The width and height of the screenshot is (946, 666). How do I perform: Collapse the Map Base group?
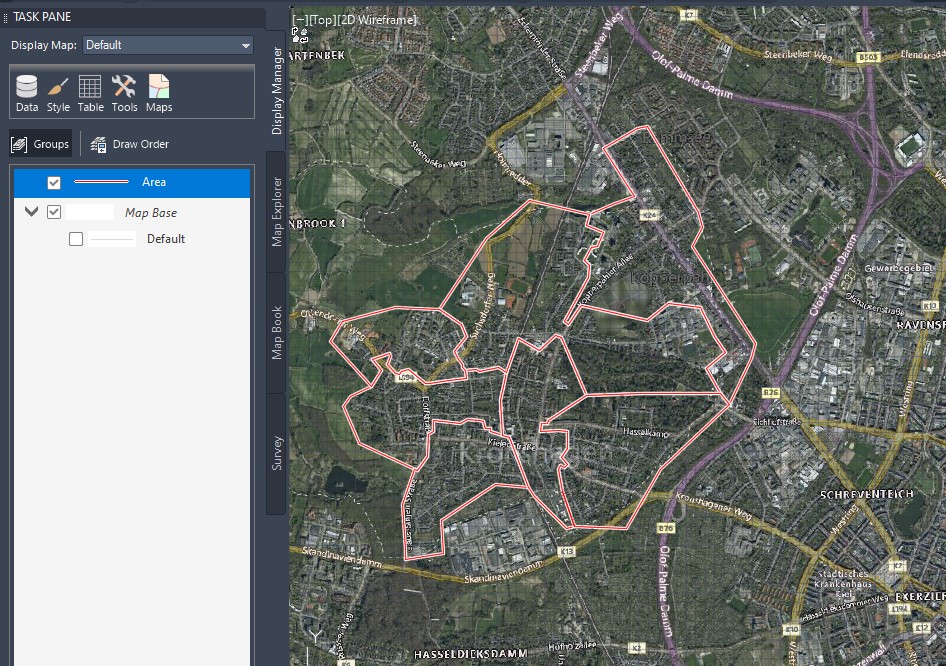point(30,212)
